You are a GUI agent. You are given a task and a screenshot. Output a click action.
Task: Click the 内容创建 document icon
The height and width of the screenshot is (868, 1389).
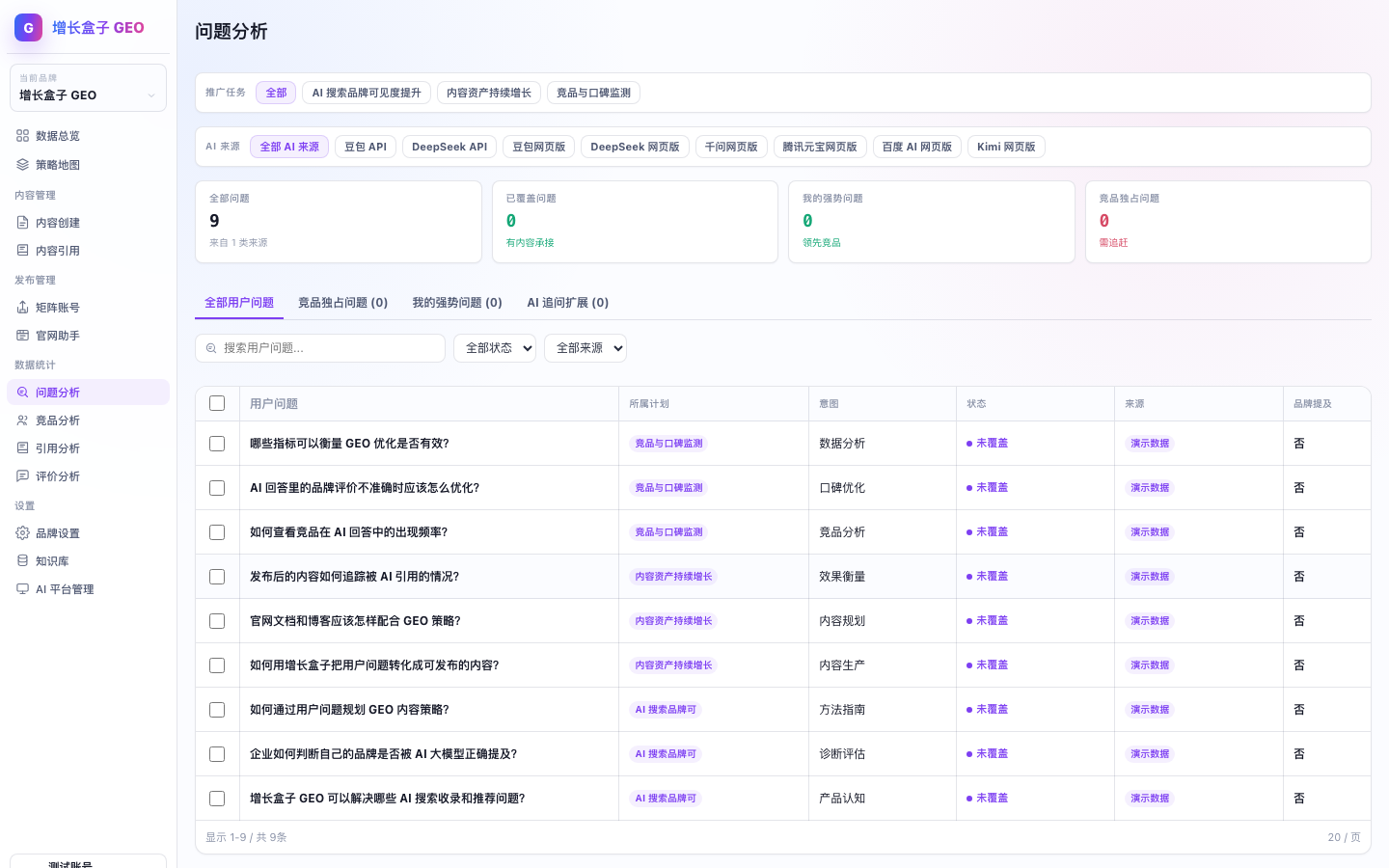(23, 223)
